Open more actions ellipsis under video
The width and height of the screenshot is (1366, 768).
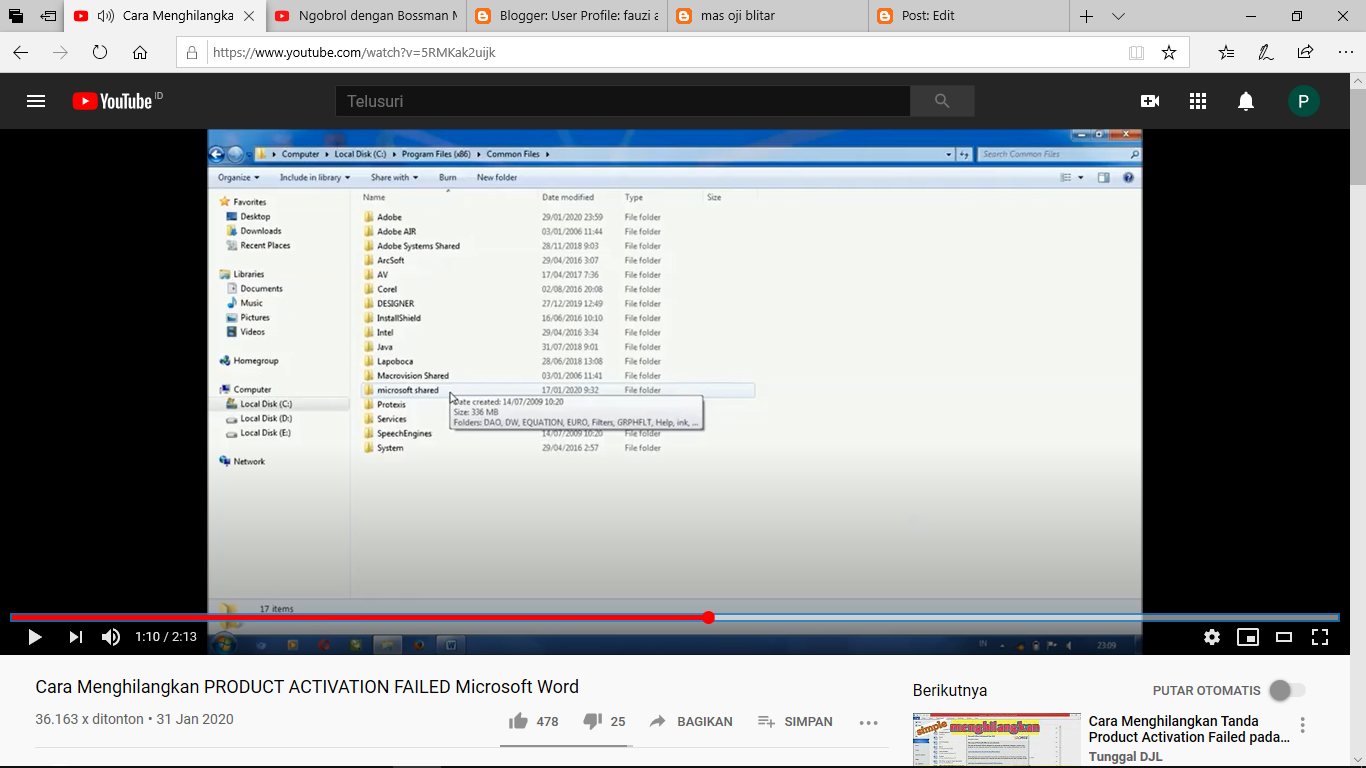(868, 722)
